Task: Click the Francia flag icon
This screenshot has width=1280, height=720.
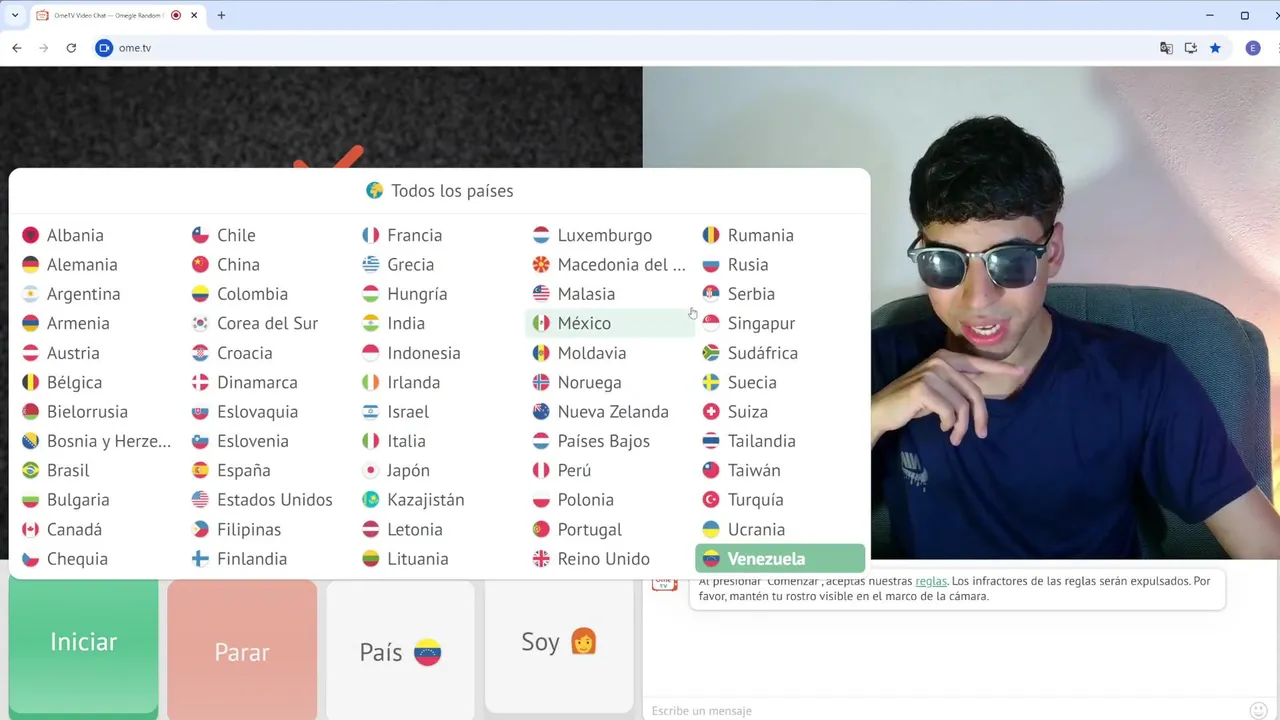Action: coord(371,235)
